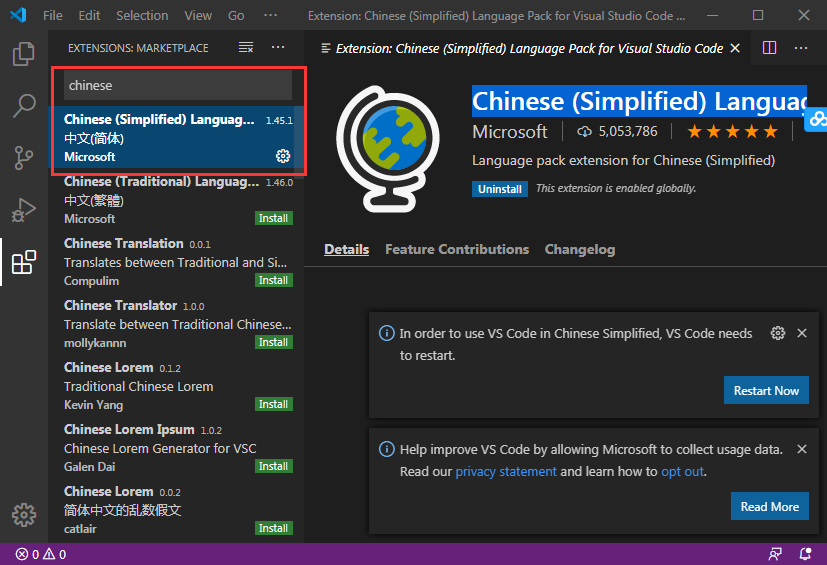827x565 pixels.
Task: Switch to the Details tab
Action: (x=347, y=250)
